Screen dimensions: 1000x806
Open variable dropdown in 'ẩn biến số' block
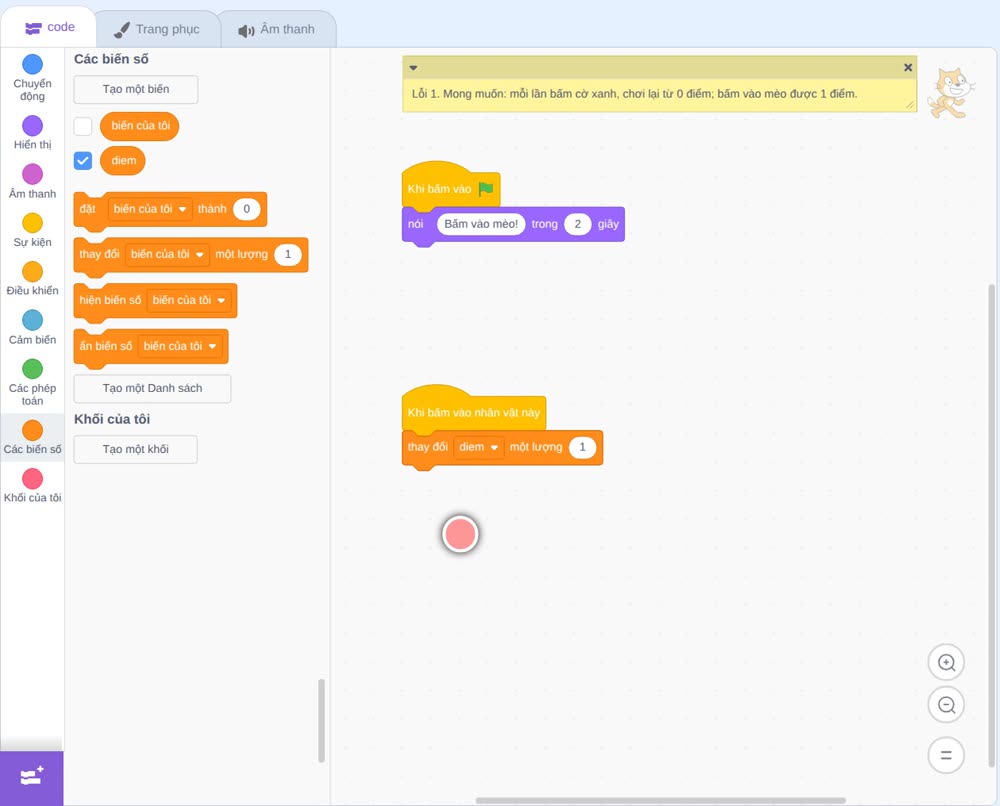(180, 346)
